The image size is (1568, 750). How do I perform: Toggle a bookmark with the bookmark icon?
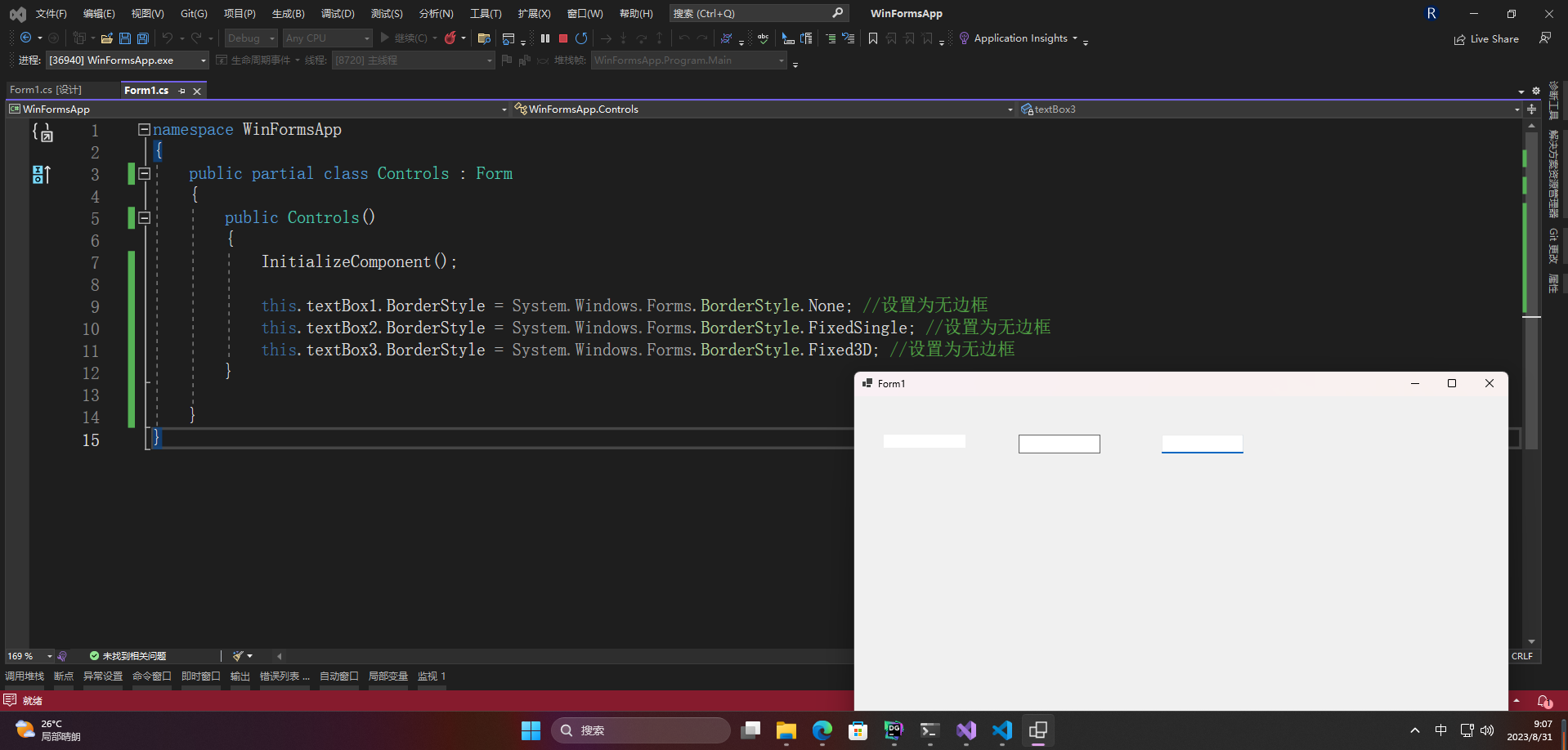[x=873, y=38]
